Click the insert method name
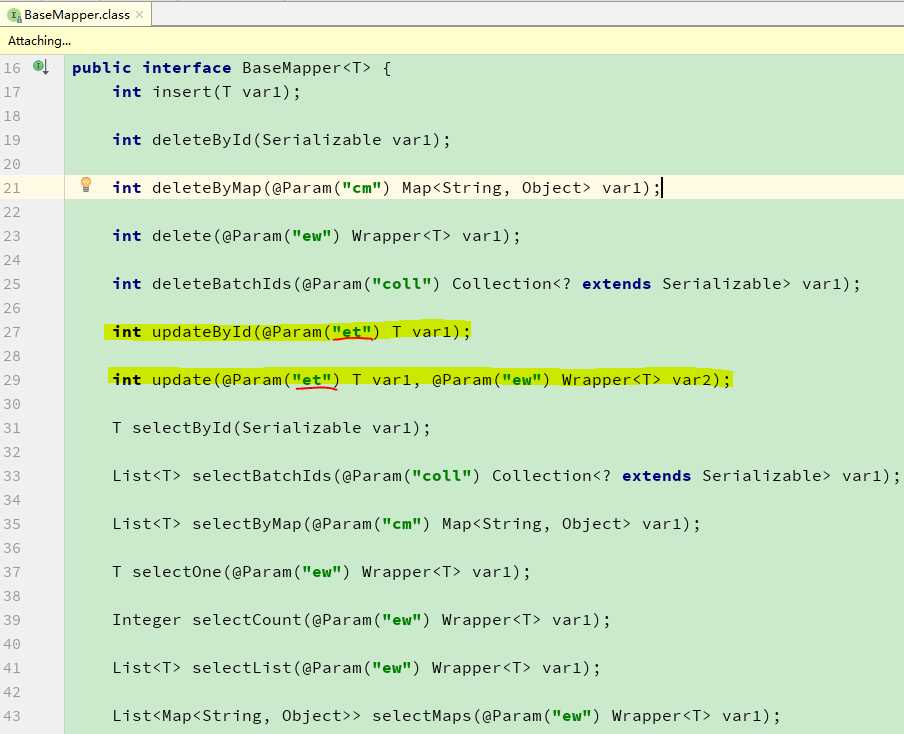The width and height of the screenshot is (904, 734). tap(177, 92)
